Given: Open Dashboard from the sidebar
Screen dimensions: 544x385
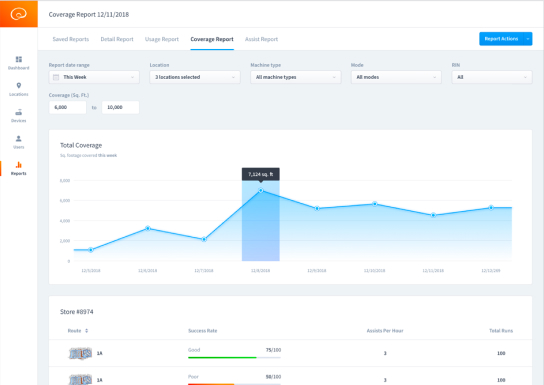Looking at the screenshot, I should pyautogui.click(x=19, y=63).
